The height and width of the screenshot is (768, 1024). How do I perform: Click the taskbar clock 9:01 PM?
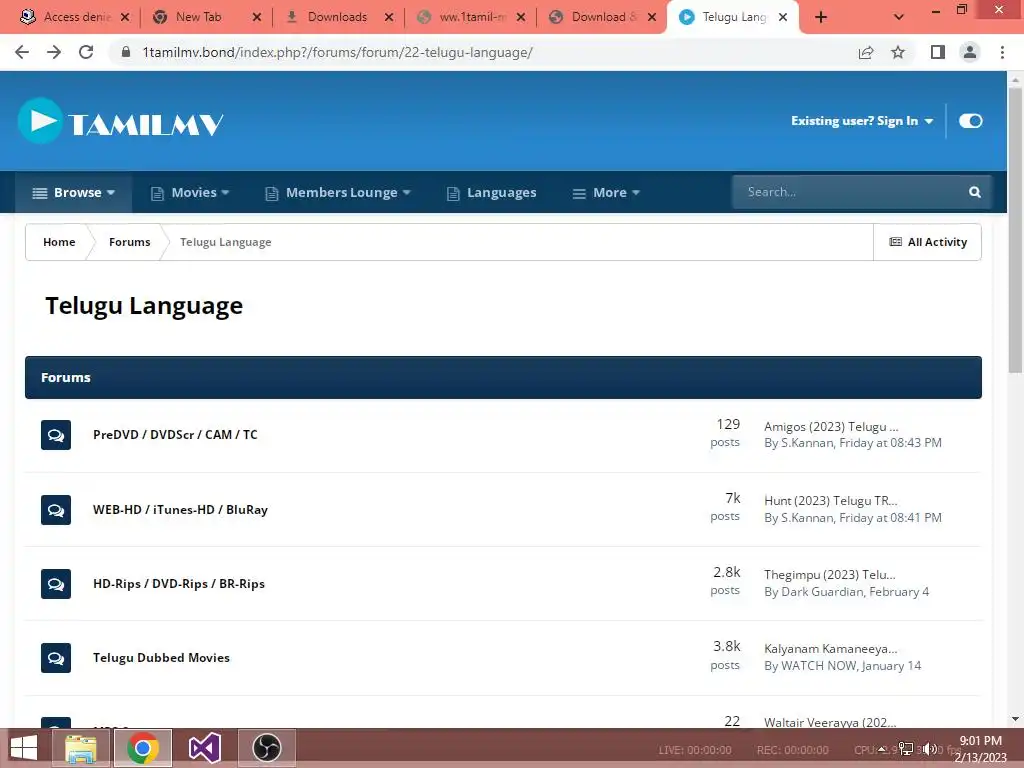(x=980, y=741)
